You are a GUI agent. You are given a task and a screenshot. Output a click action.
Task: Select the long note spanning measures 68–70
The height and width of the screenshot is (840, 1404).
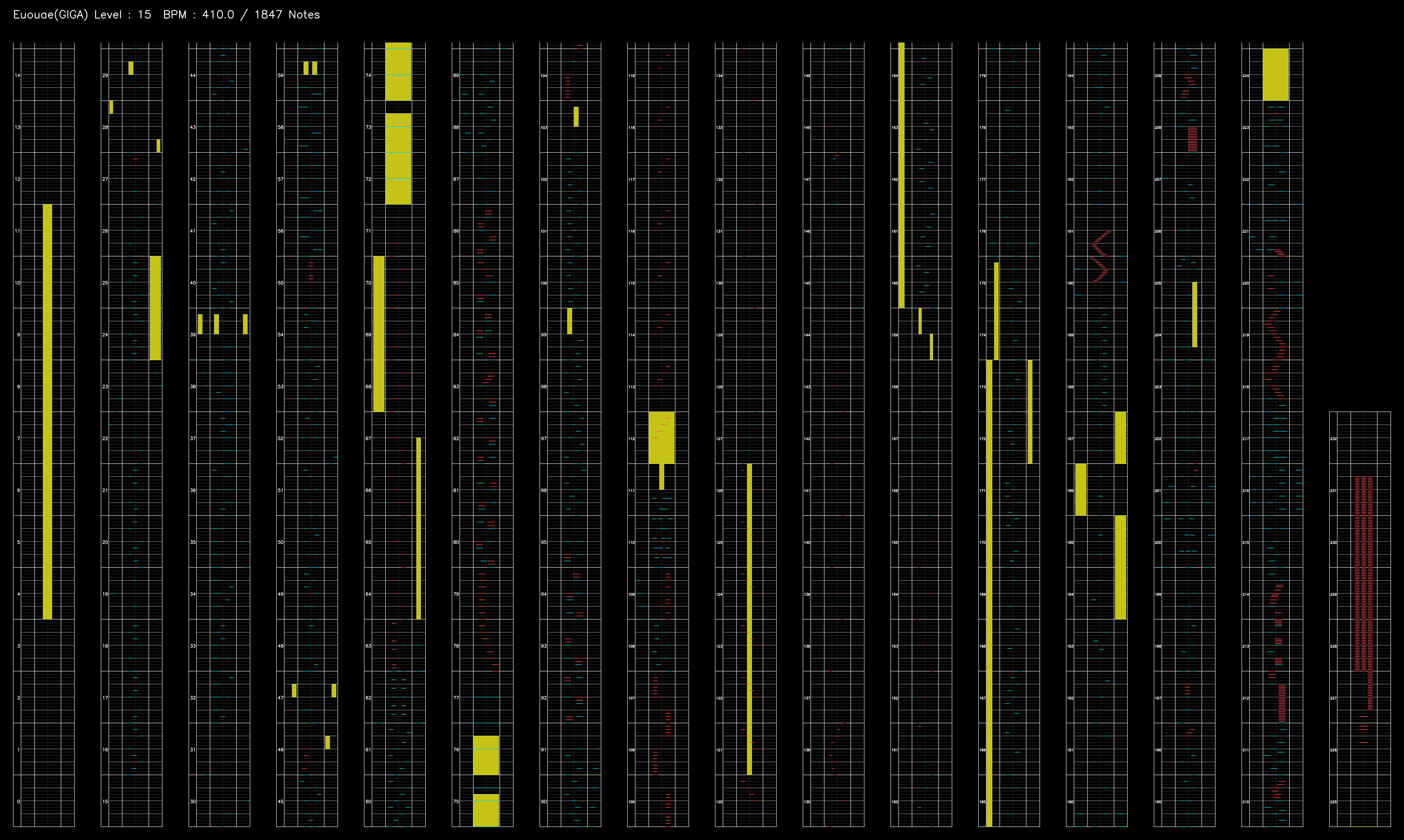[379, 334]
